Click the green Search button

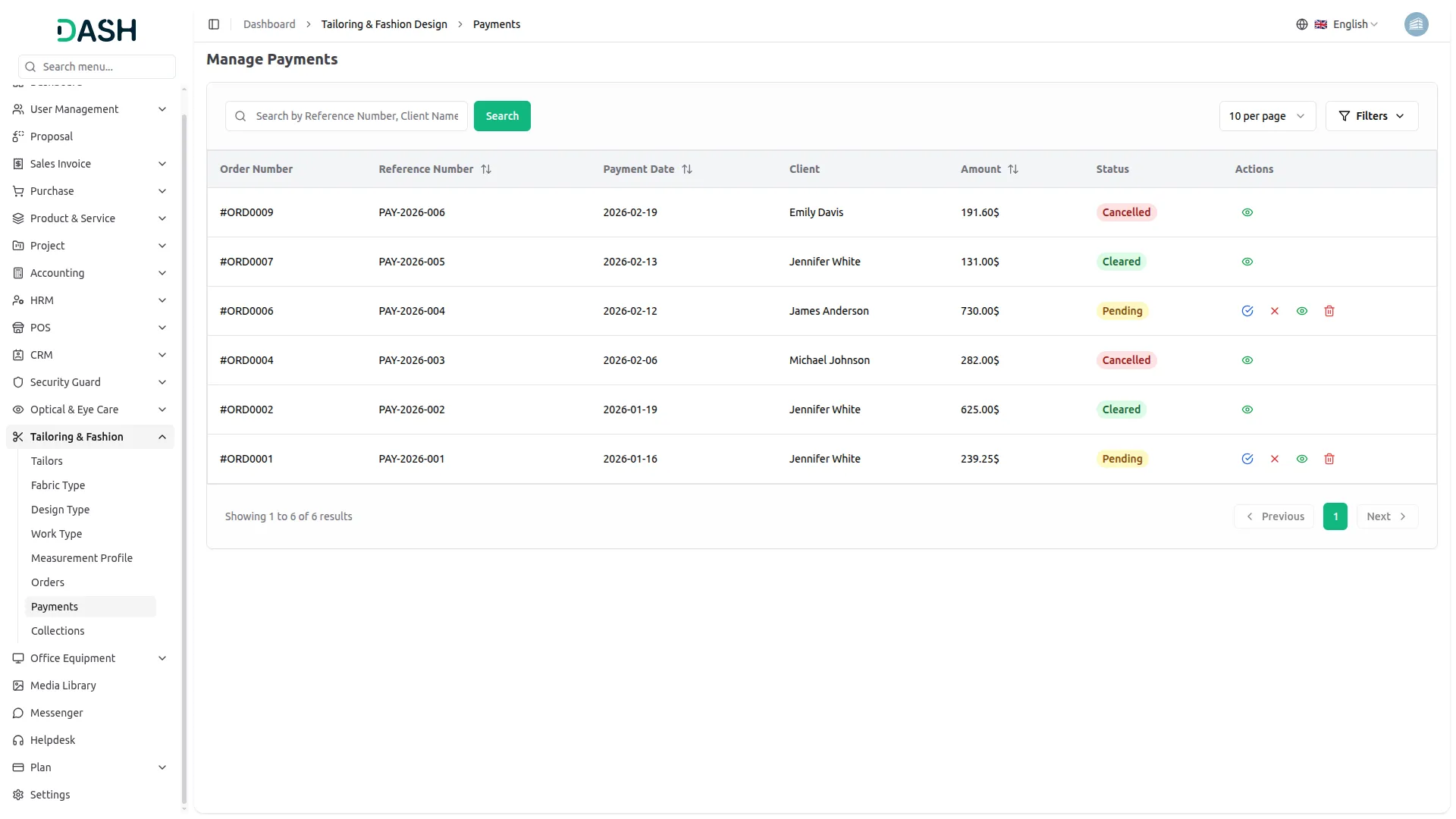point(502,116)
